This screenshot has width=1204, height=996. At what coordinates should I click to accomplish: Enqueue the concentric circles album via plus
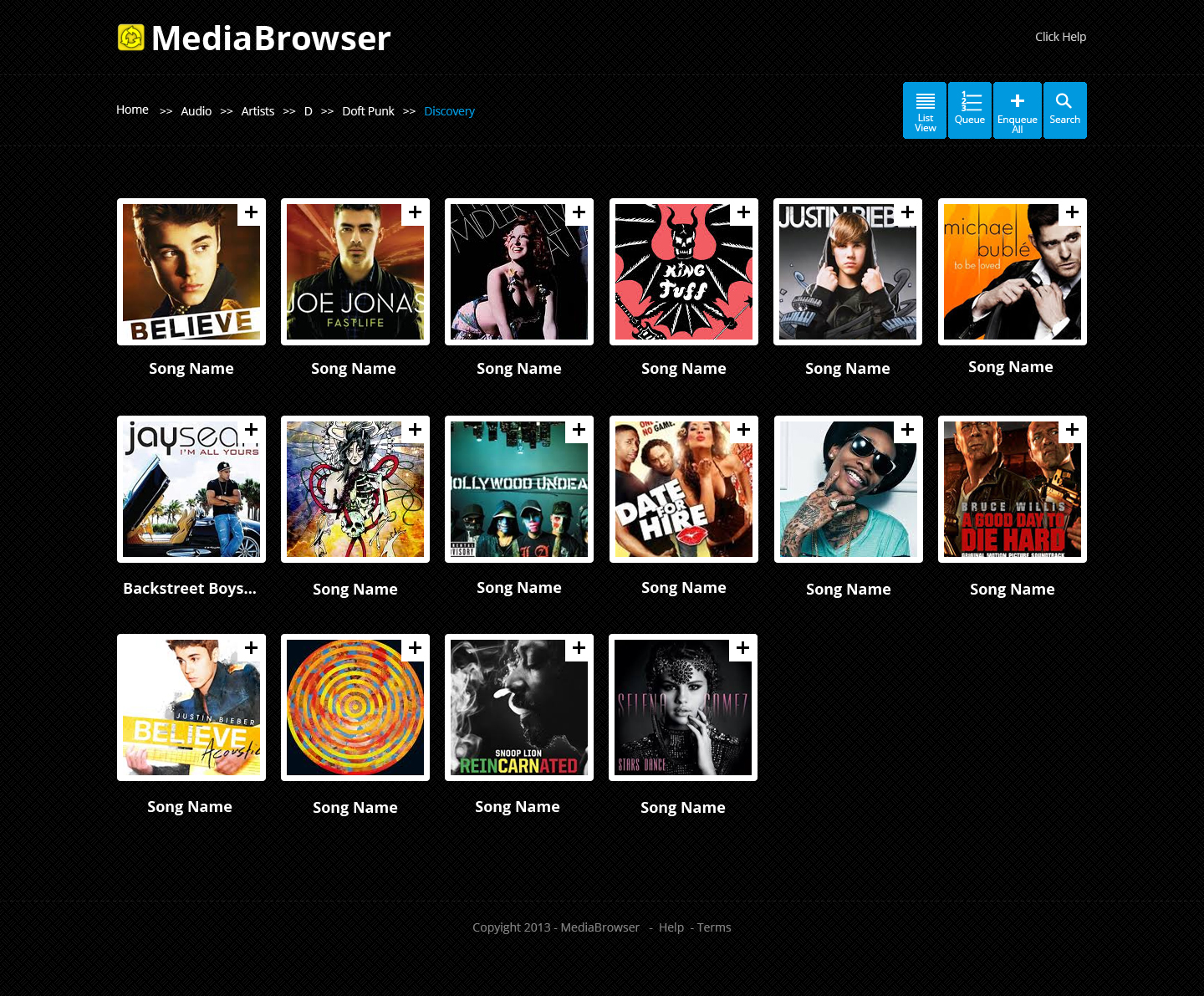point(415,648)
